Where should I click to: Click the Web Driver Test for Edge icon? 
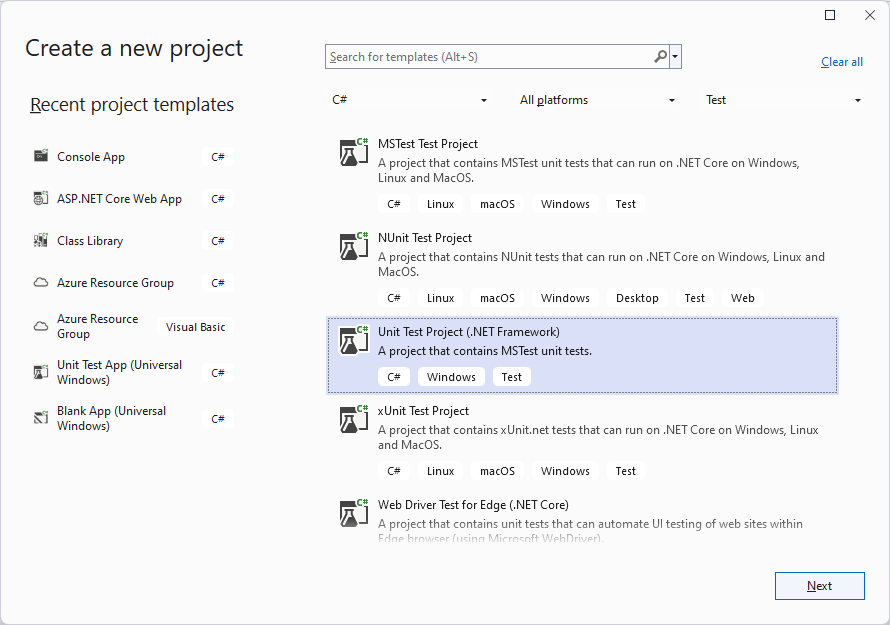353,512
